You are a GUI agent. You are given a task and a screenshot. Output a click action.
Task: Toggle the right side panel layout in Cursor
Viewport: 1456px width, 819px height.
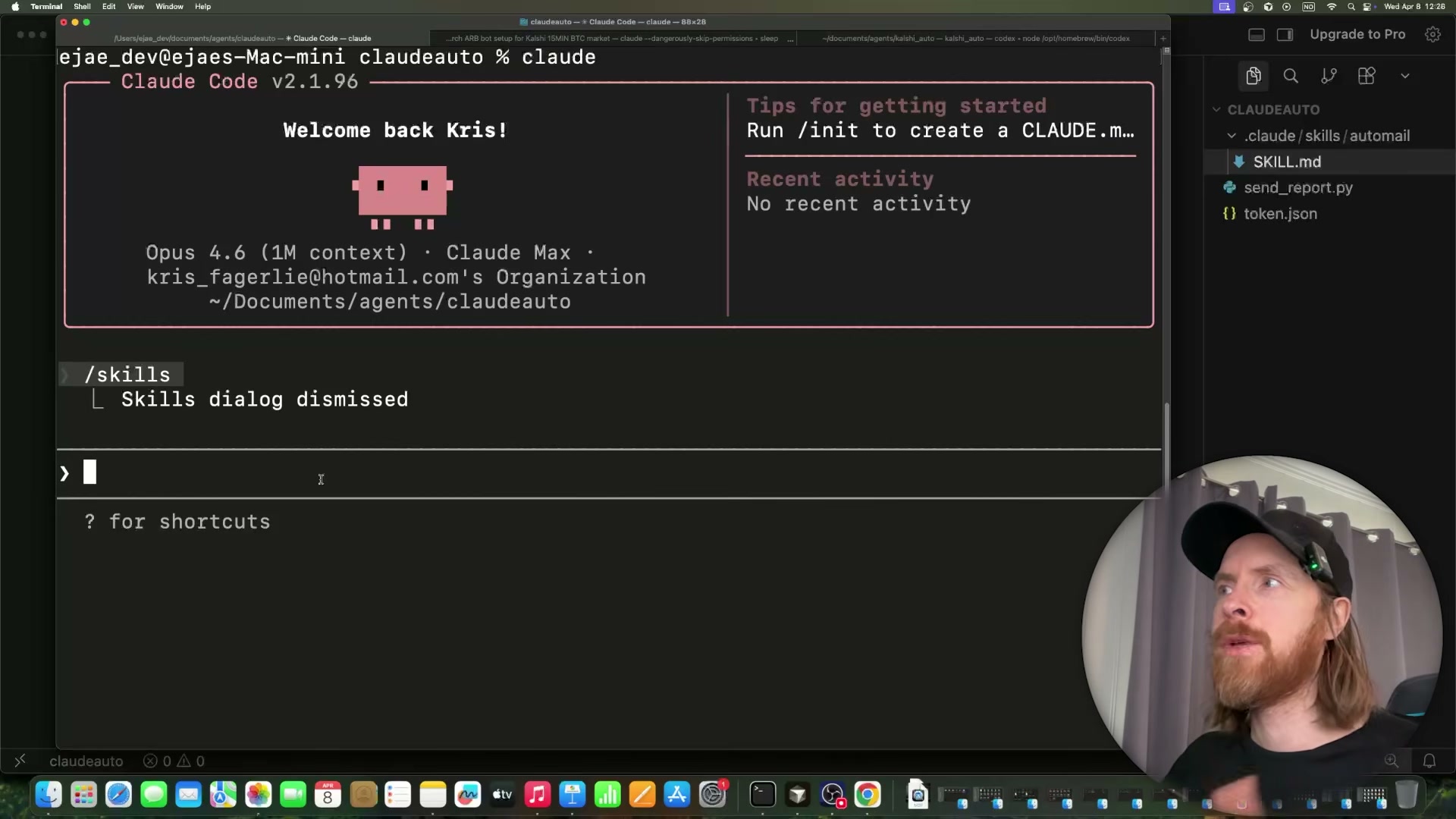point(1285,35)
